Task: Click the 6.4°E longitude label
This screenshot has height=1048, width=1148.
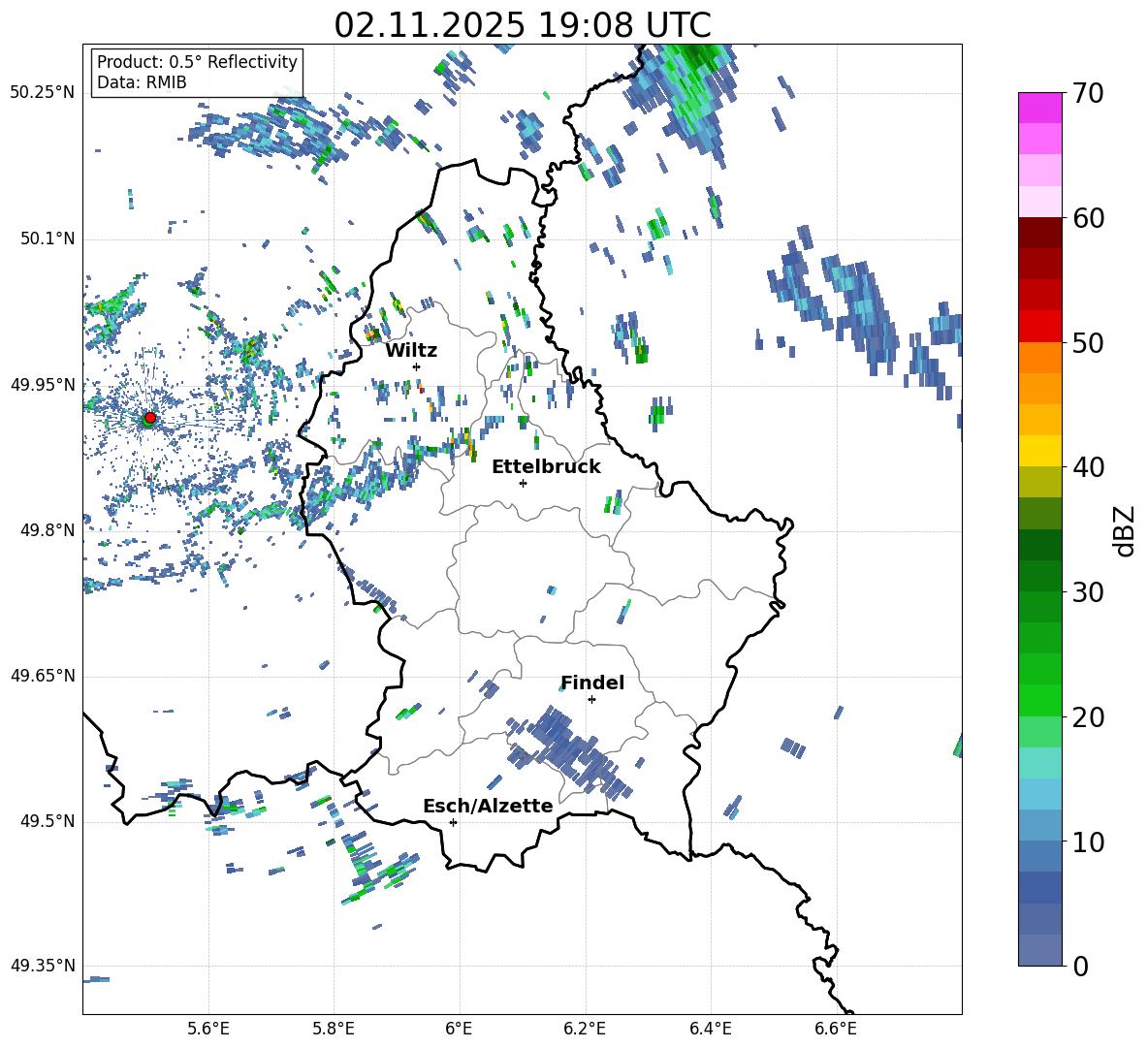Action: point(711,1029)
